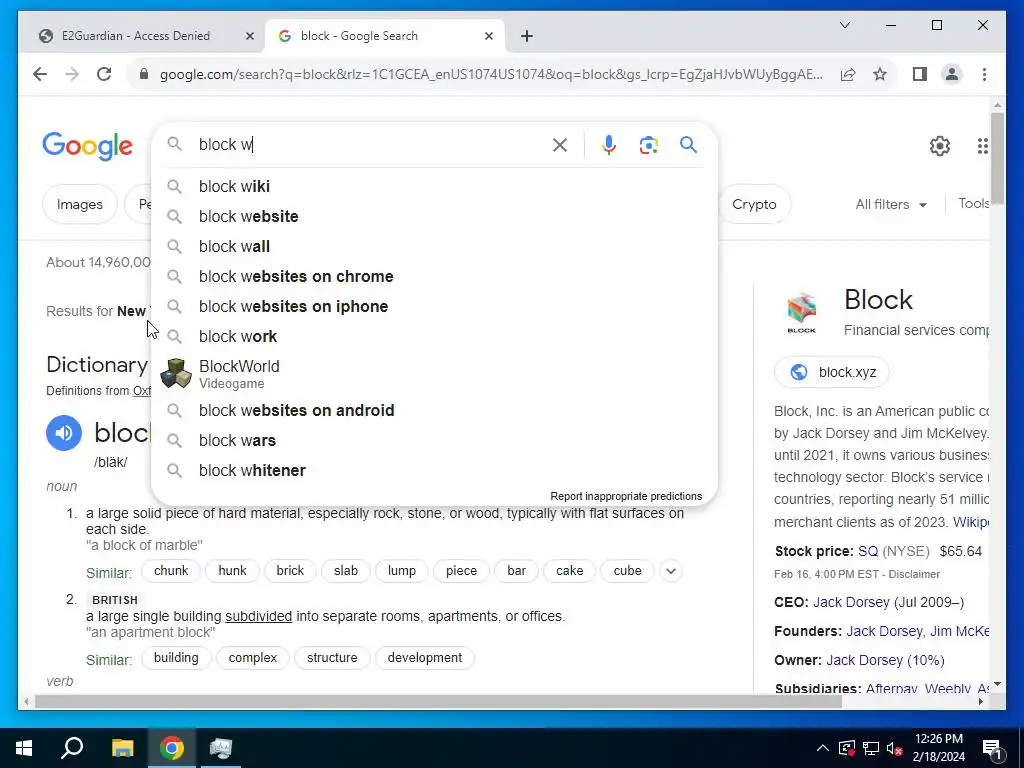
Task: Open Google apps grid icon
Action: [982, 146]
